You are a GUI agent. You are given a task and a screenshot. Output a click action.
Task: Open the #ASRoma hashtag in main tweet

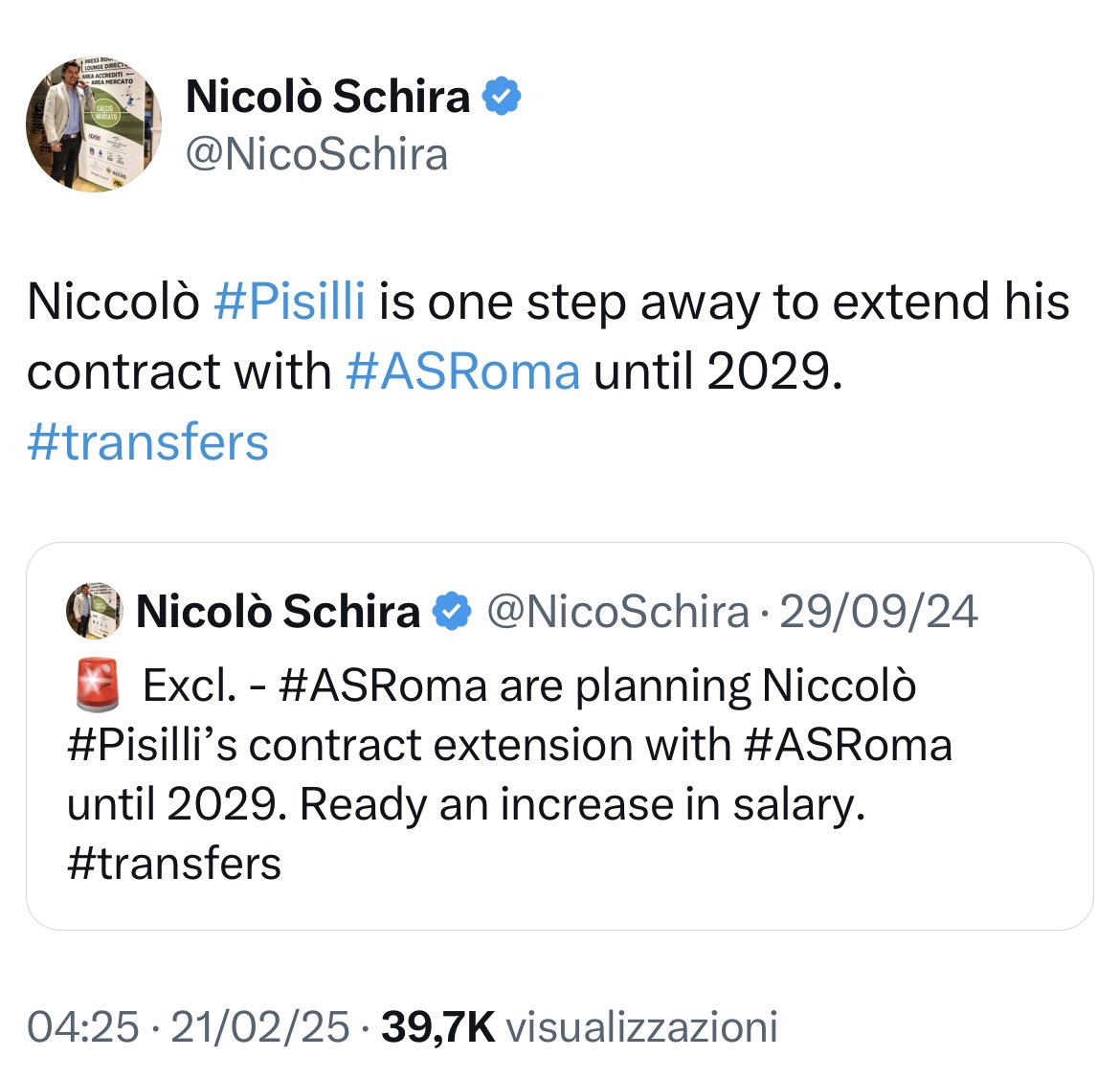[x=463, y=371]
